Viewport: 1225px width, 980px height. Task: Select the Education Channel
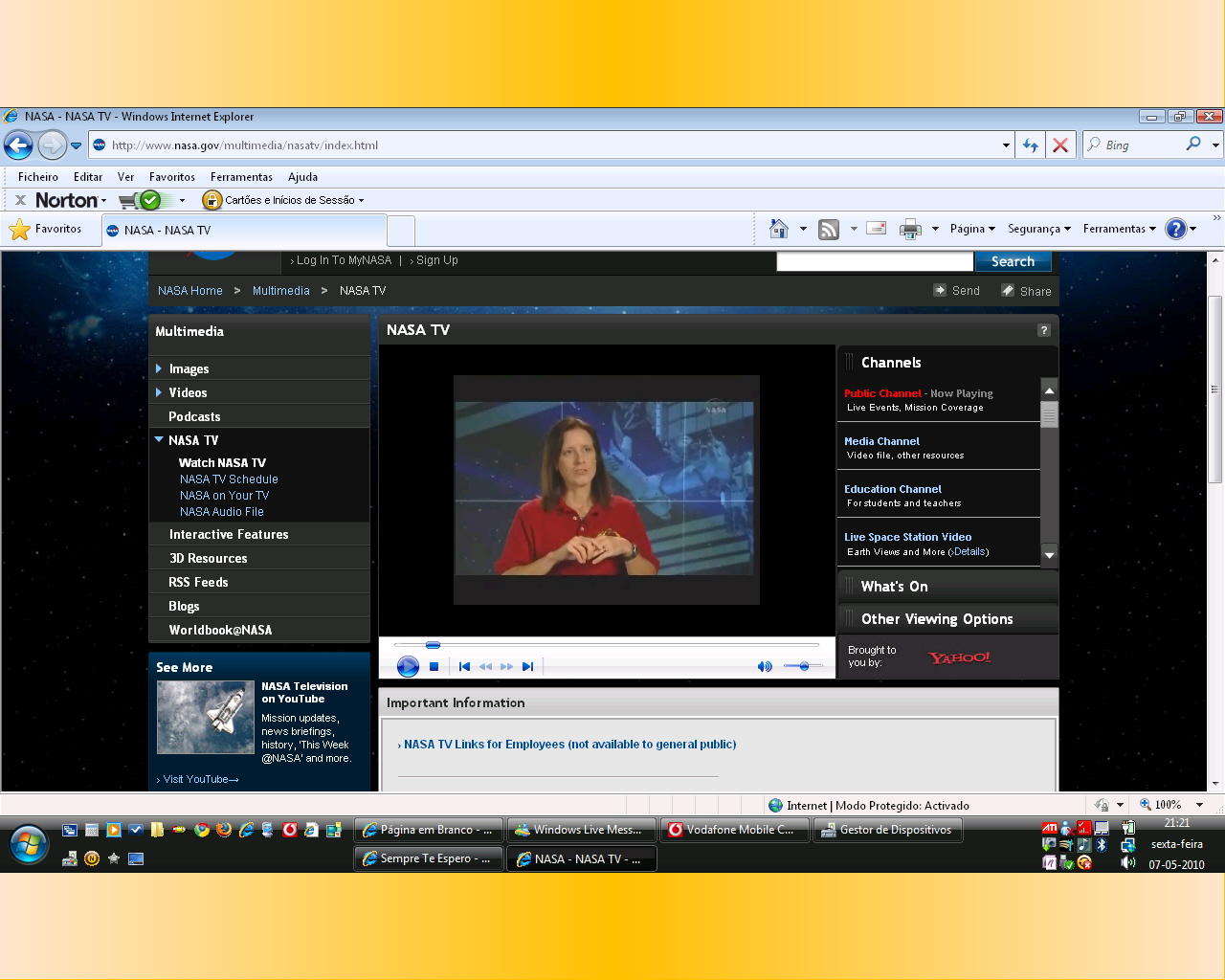coord(893,489)
